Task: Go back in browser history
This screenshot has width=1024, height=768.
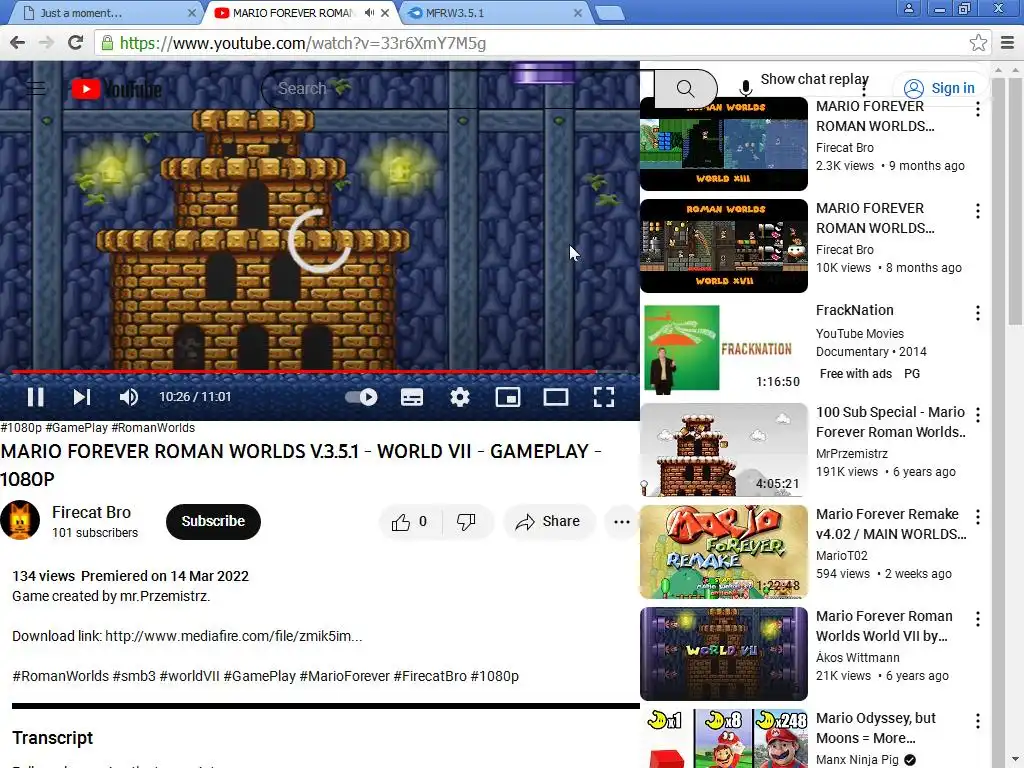Action: point(18,43)
